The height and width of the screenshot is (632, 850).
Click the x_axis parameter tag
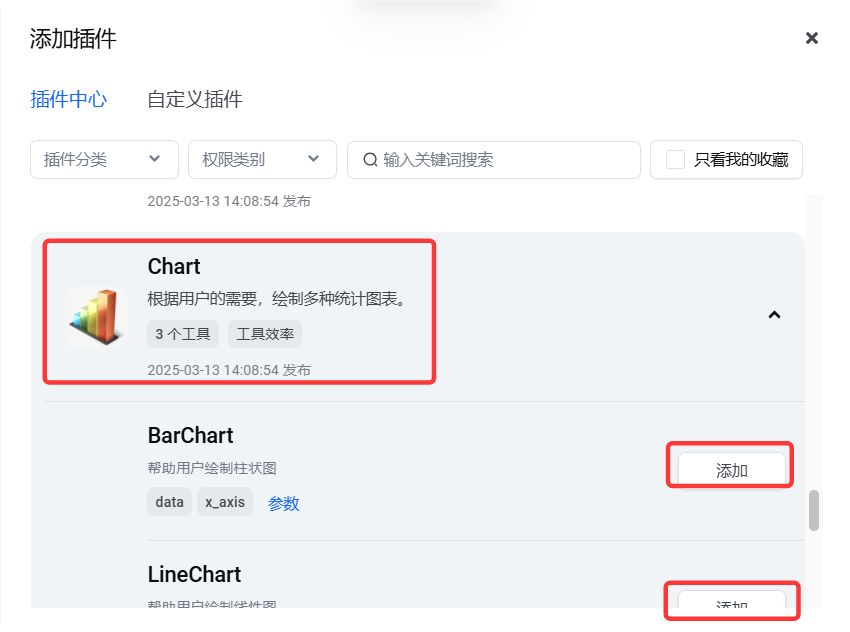click(x=225, y=502)
